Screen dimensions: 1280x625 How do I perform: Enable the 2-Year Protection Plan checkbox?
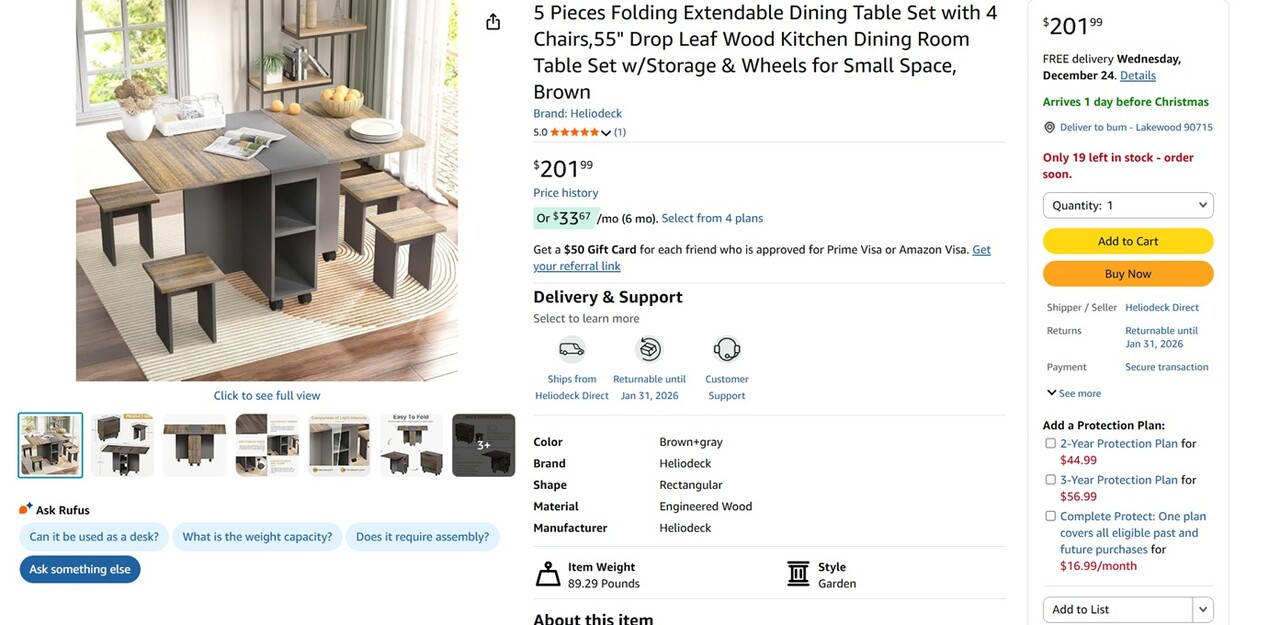tap(1050, 443)
